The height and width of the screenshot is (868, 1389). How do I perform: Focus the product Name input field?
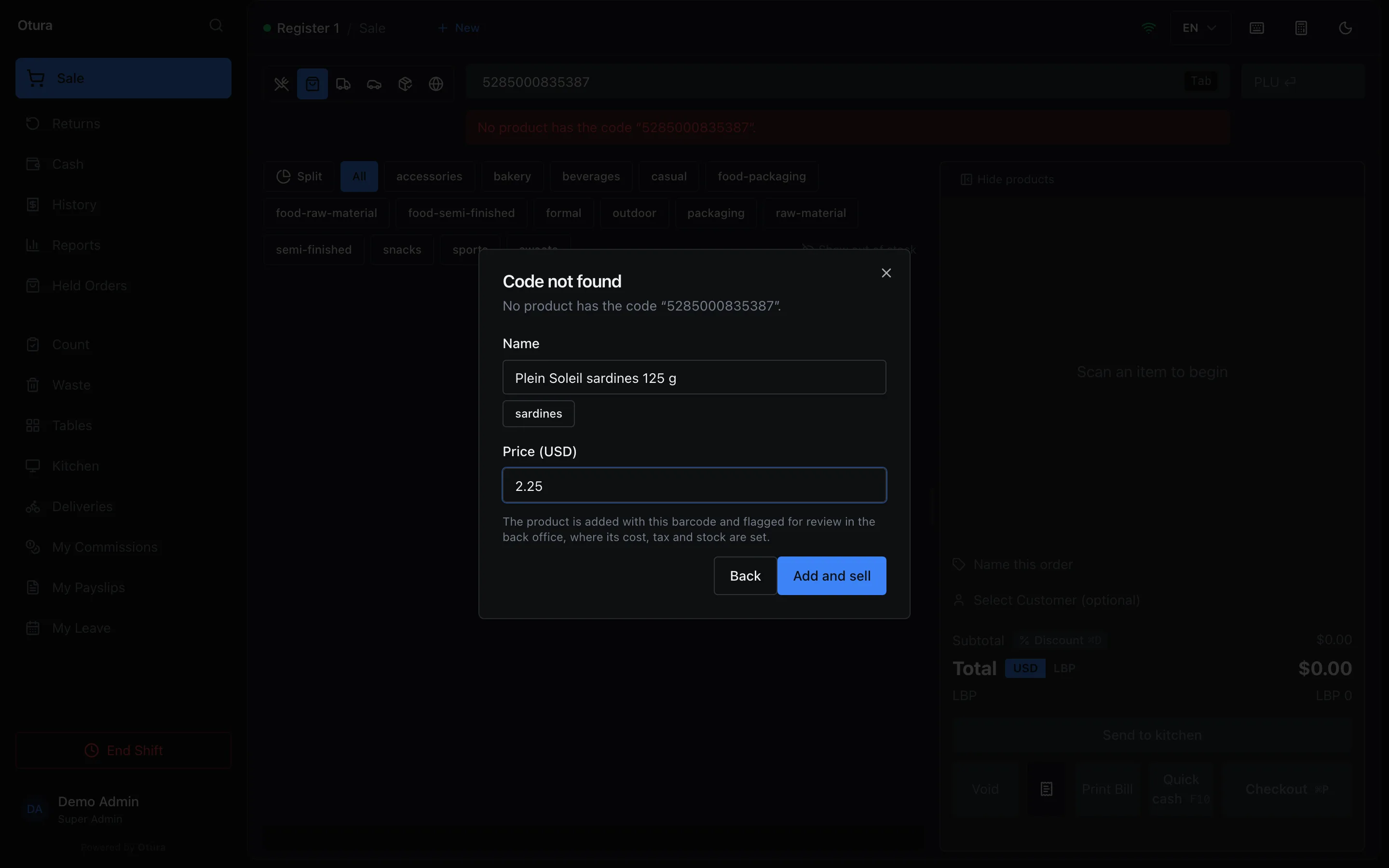tap(694, 377)
